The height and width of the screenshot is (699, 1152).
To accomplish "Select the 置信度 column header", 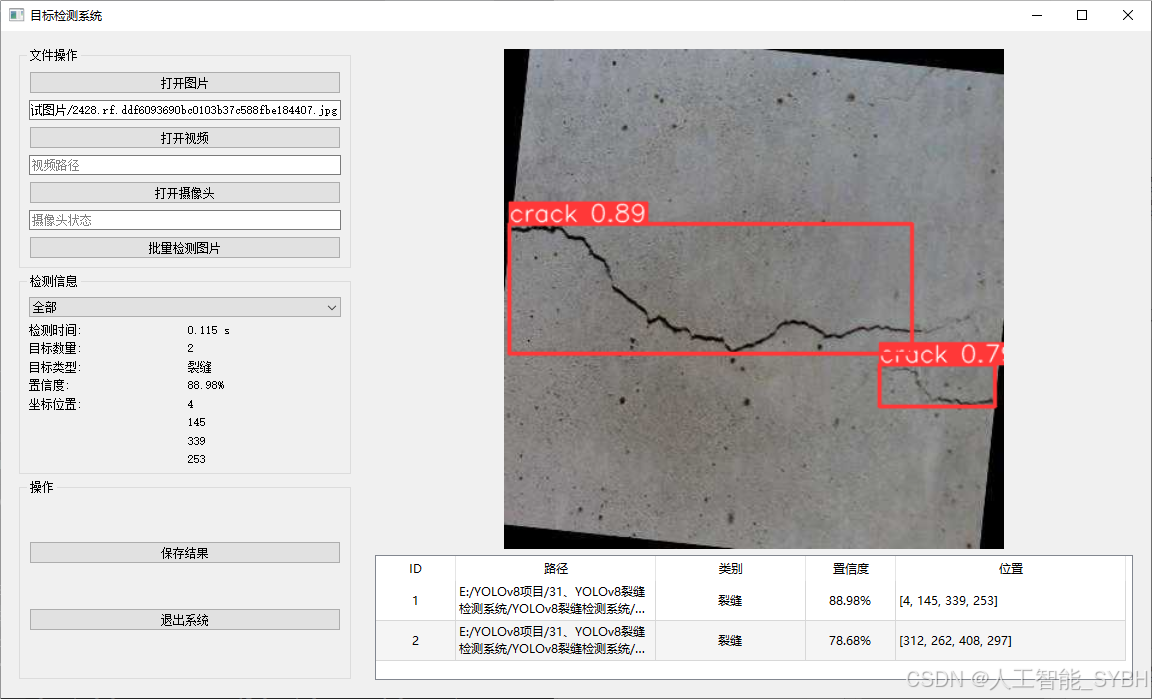I will (x=850, y=569).
